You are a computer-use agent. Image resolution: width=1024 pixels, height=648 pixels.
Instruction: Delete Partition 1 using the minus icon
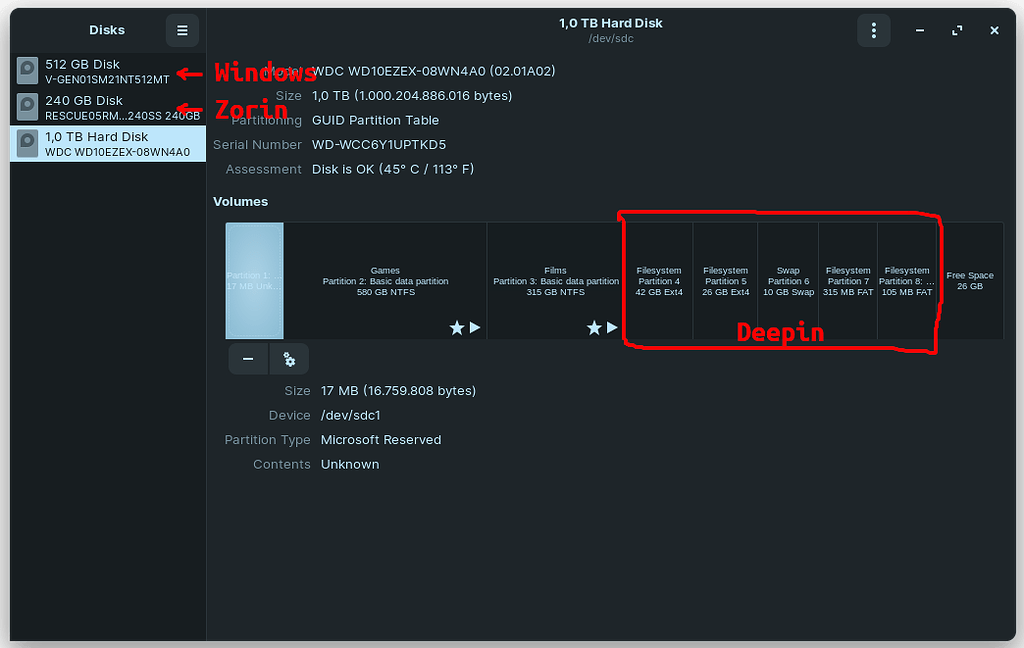(x=248, y=358)
